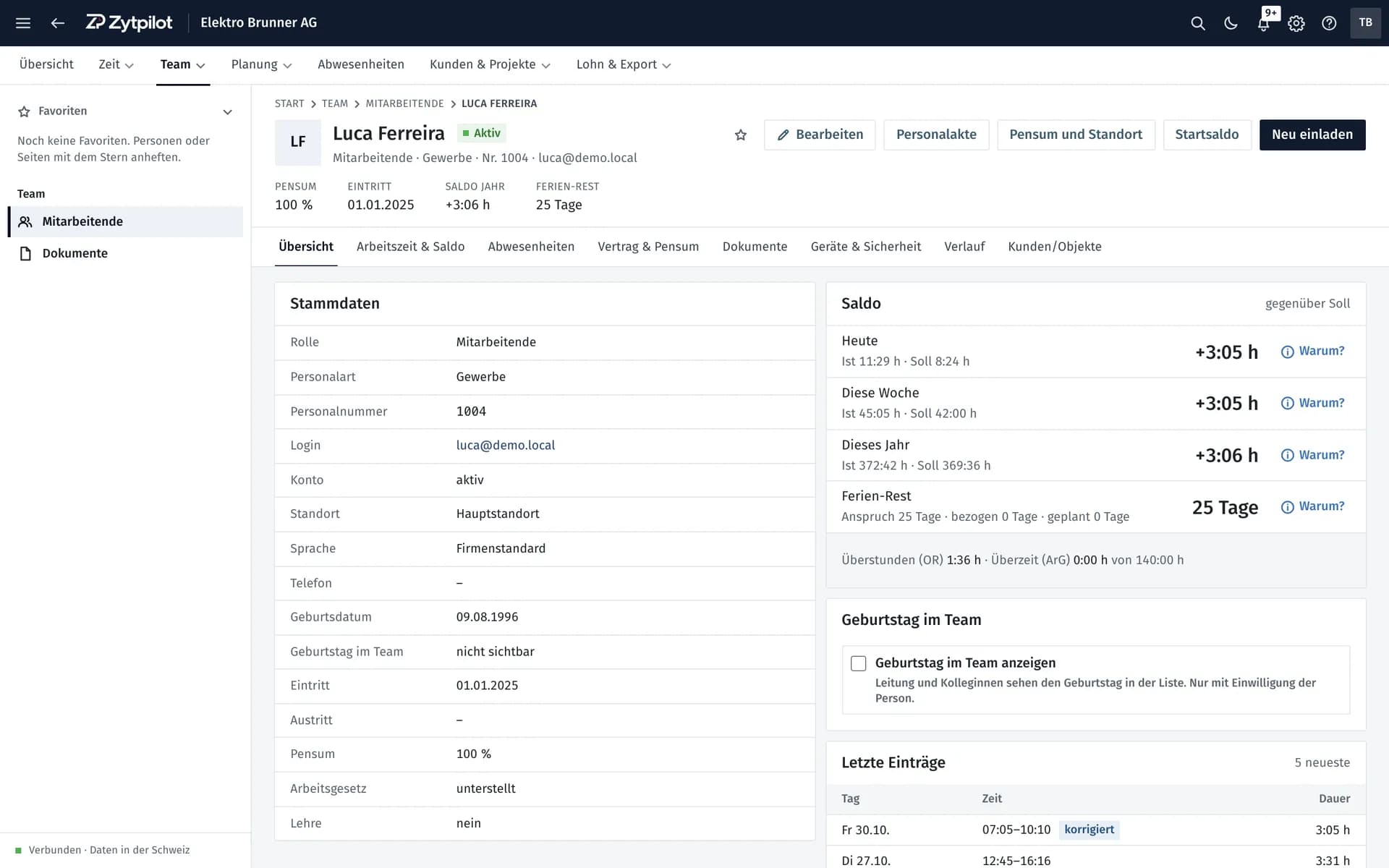Viewport: 1389px width, 868px height.
Task: Click the LF avatar tile
Action: [298, 142]
